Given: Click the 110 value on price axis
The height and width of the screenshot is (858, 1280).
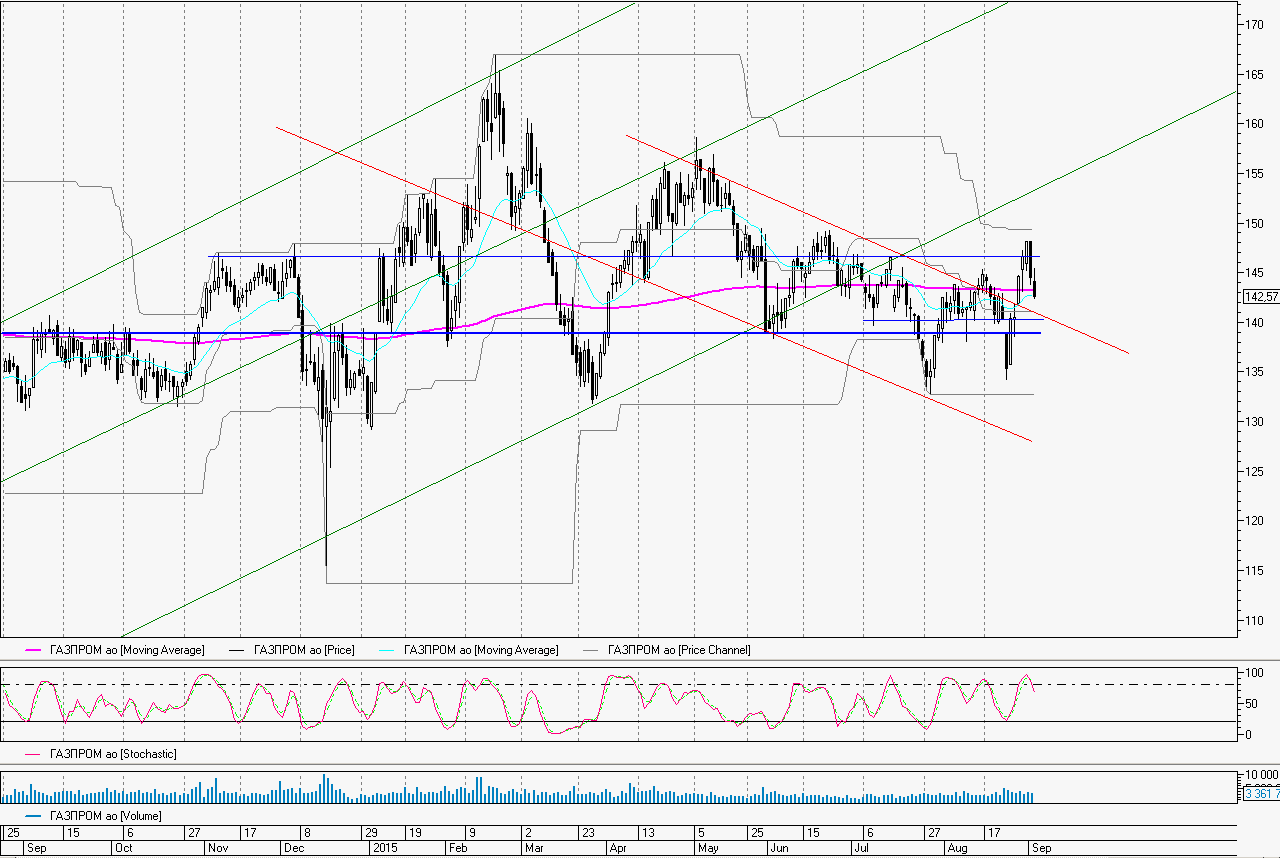Looking at the screenshot, I should click(x=1253, y=620).
